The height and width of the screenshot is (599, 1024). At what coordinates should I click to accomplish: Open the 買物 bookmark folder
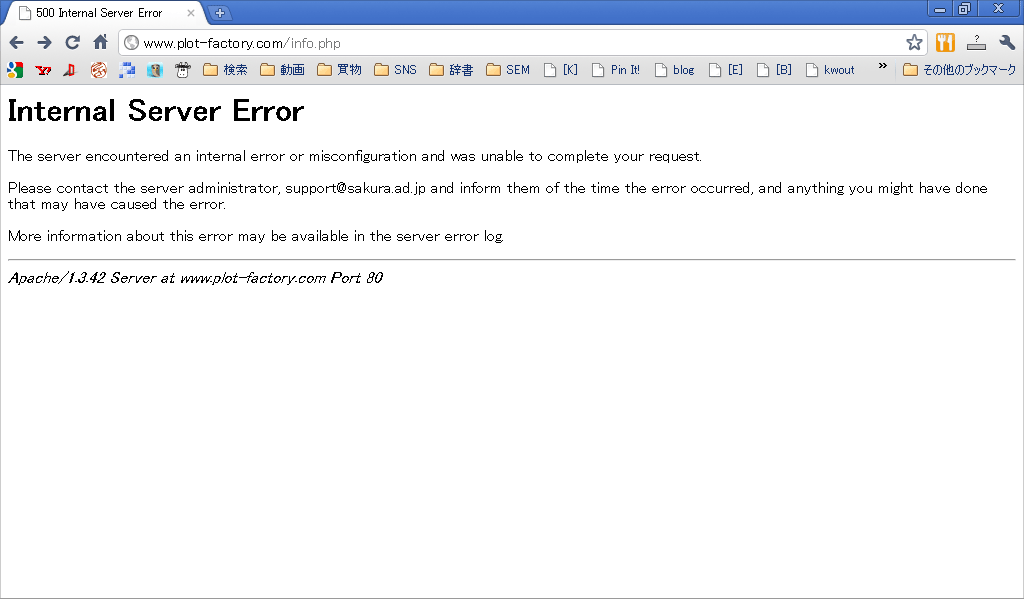339,70
